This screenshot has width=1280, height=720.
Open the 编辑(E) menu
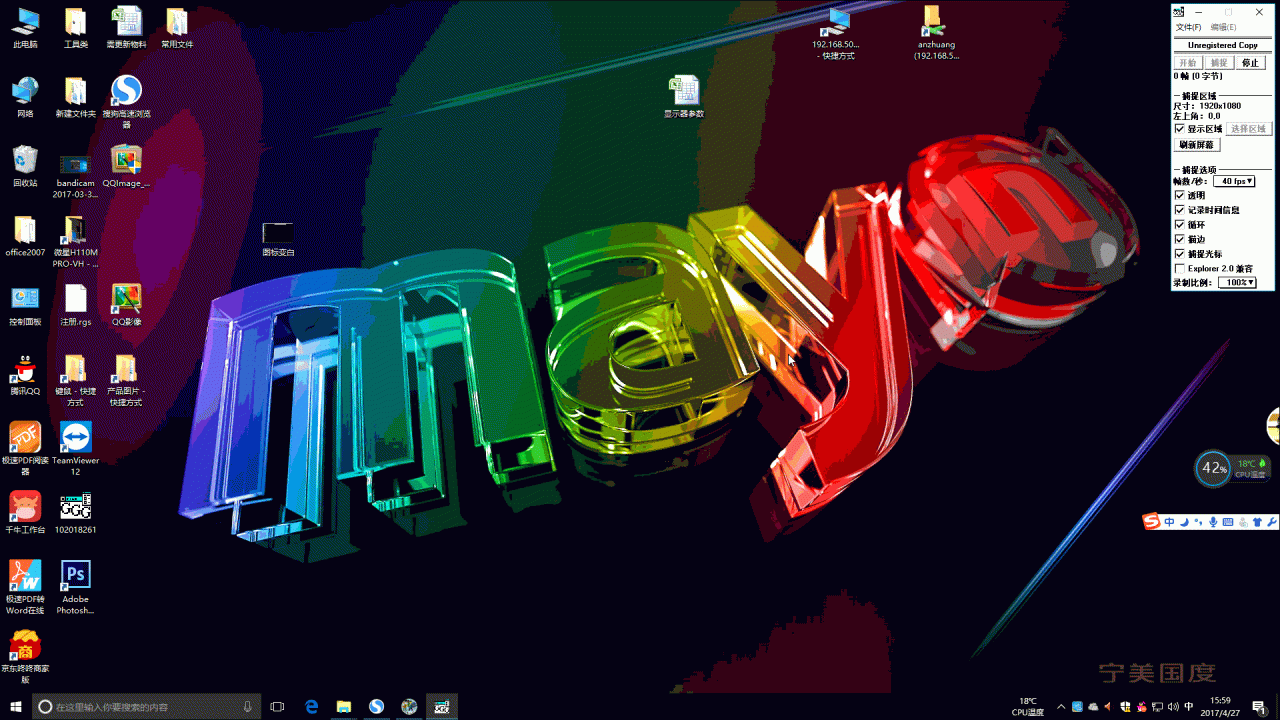1223,27
